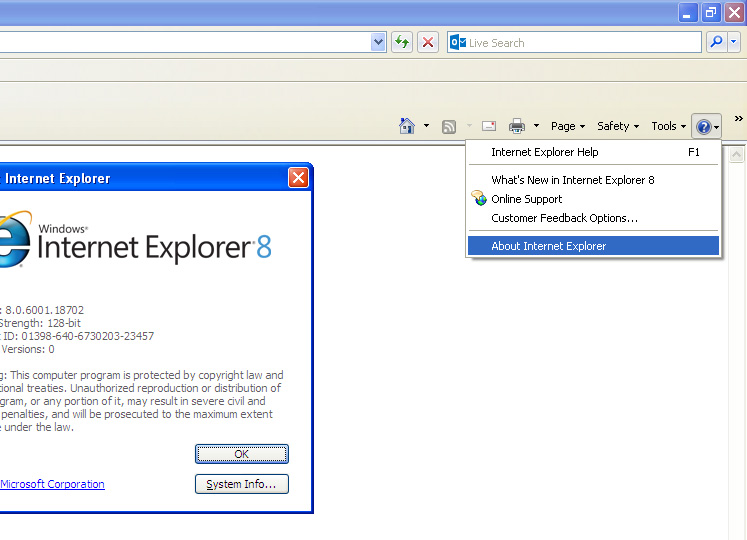
Task: Click the Search magnifier button
Action: click(x=716, y=42)
